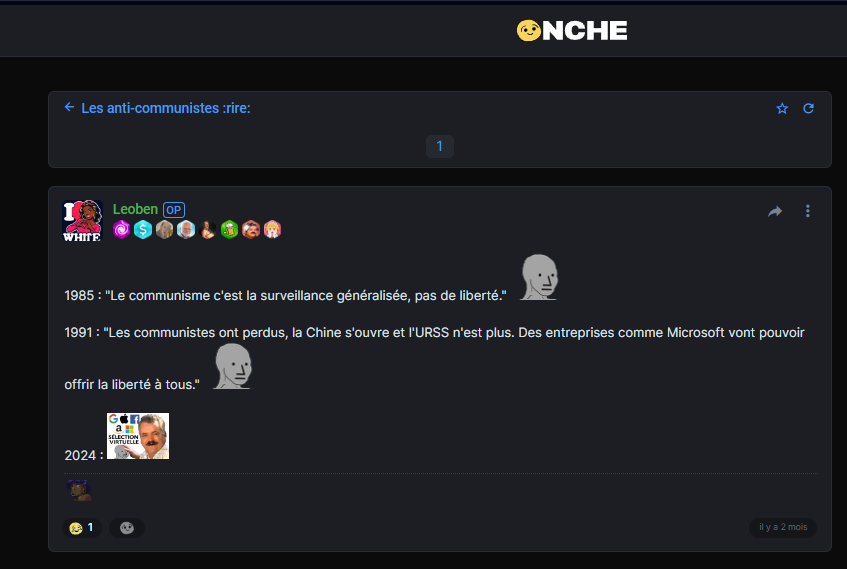Open the post's three-dot options menu
This screenshot has width=847, height=569.
pos(808,211)
